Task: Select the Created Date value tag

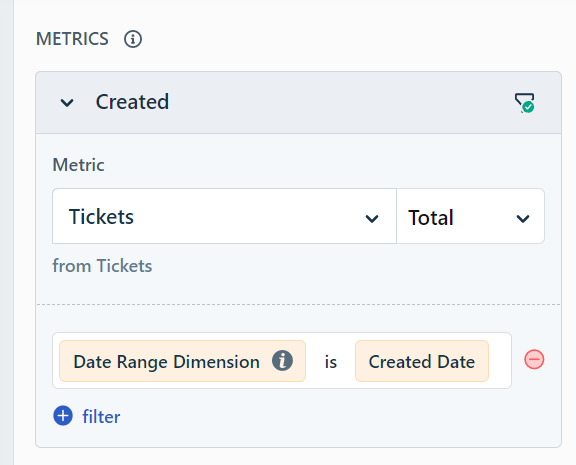Action: [x=422, y=361]
